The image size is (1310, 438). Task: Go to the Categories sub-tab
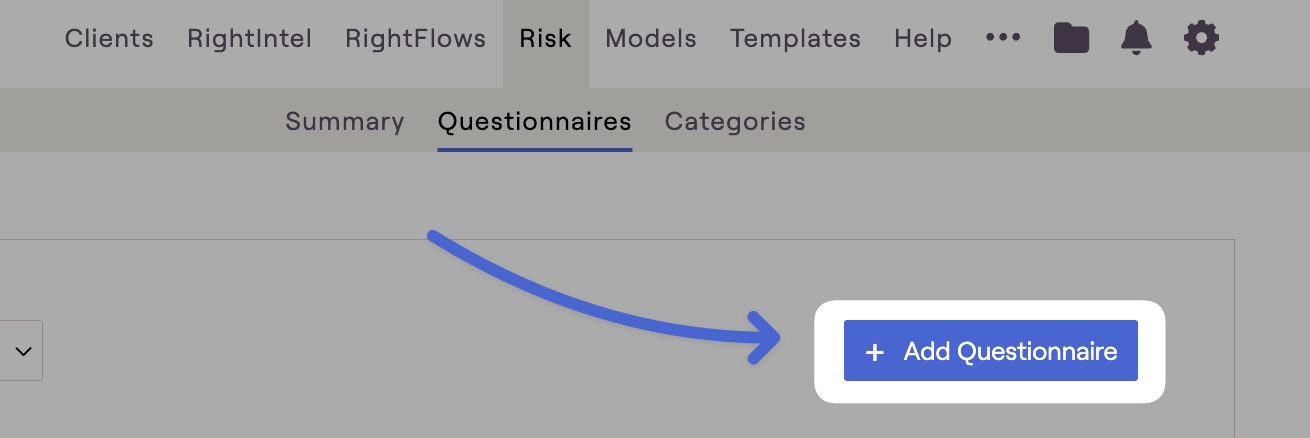[x=735, y=122]
